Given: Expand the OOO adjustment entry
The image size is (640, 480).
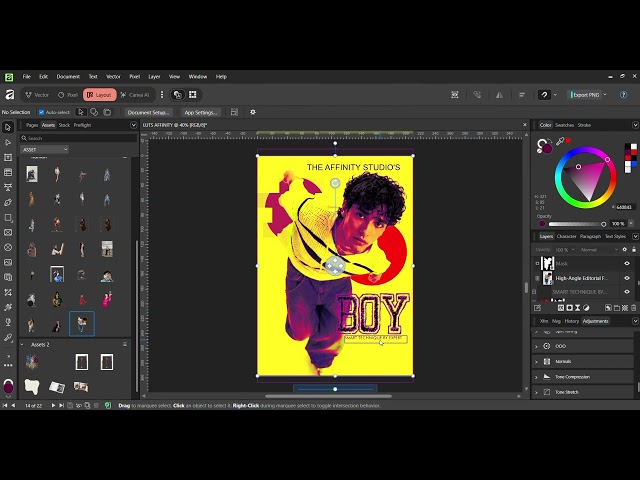Looking at the screenshot, I should 536,347.
